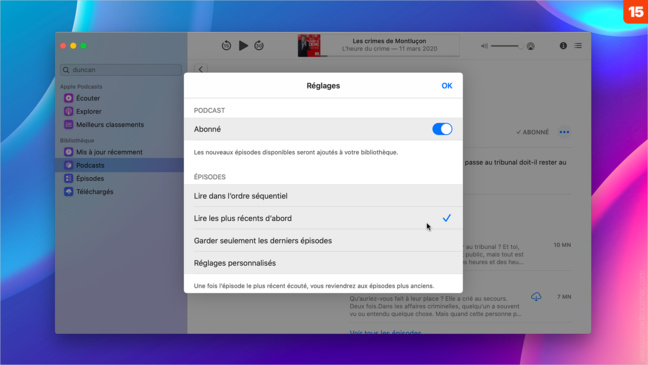Click the Téléchargés download icon in sidebar
The width and height of the screenshot is (648, 365).
69,191
